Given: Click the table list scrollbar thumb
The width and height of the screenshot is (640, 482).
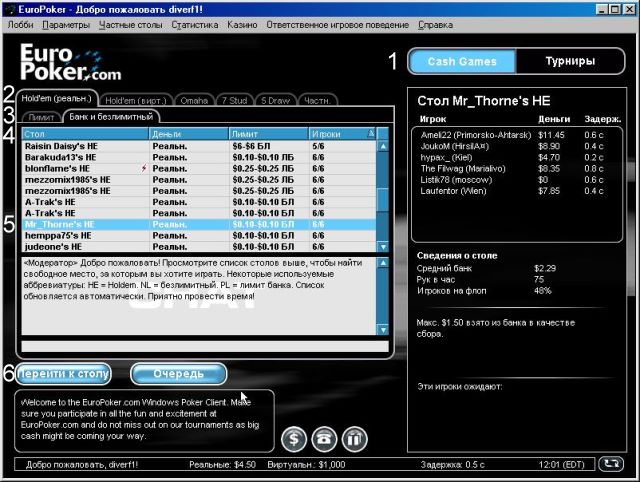Looking at the screenshot, I should (383, 200).
